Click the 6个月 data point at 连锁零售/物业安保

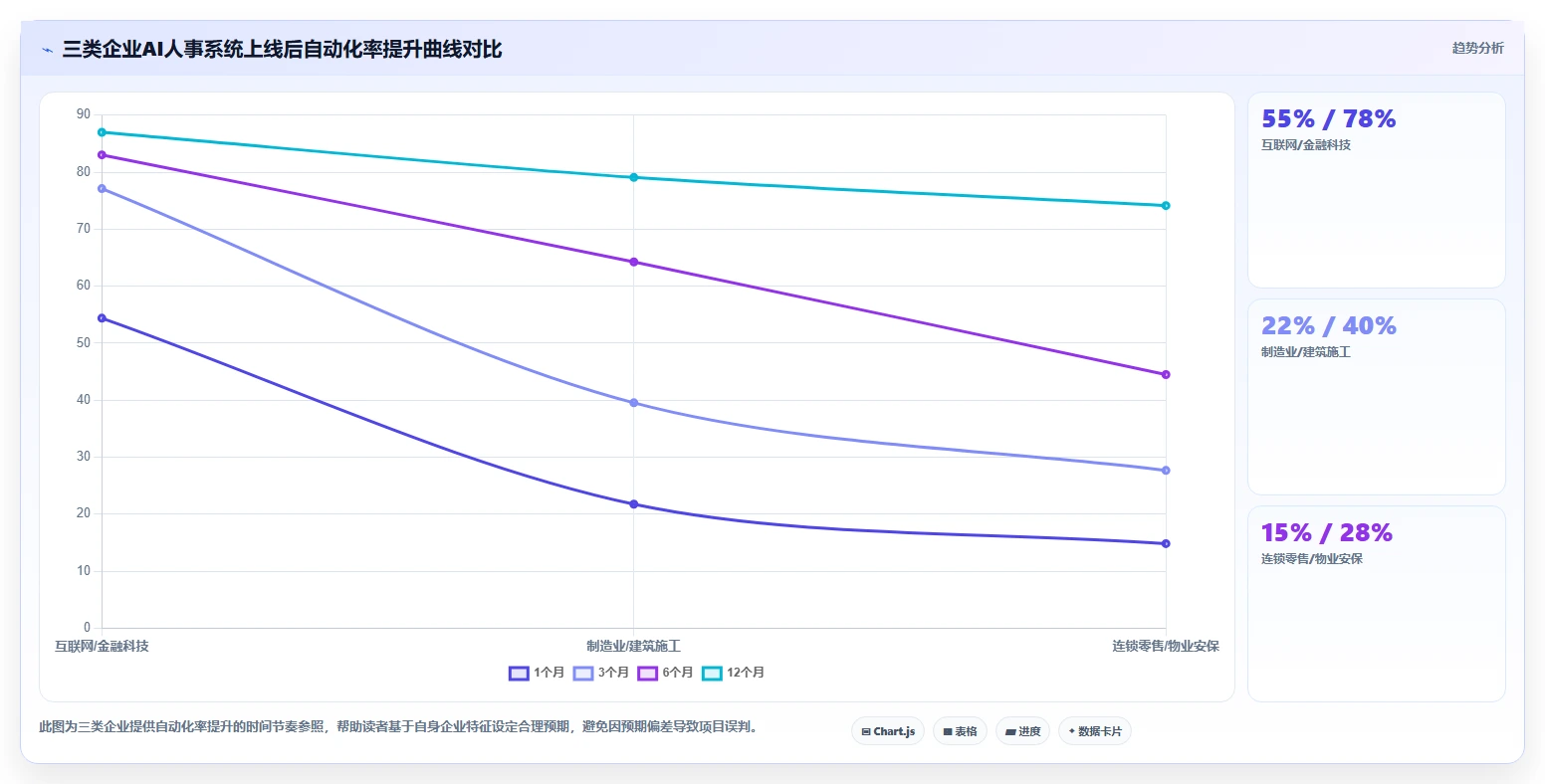(1166, 375)
